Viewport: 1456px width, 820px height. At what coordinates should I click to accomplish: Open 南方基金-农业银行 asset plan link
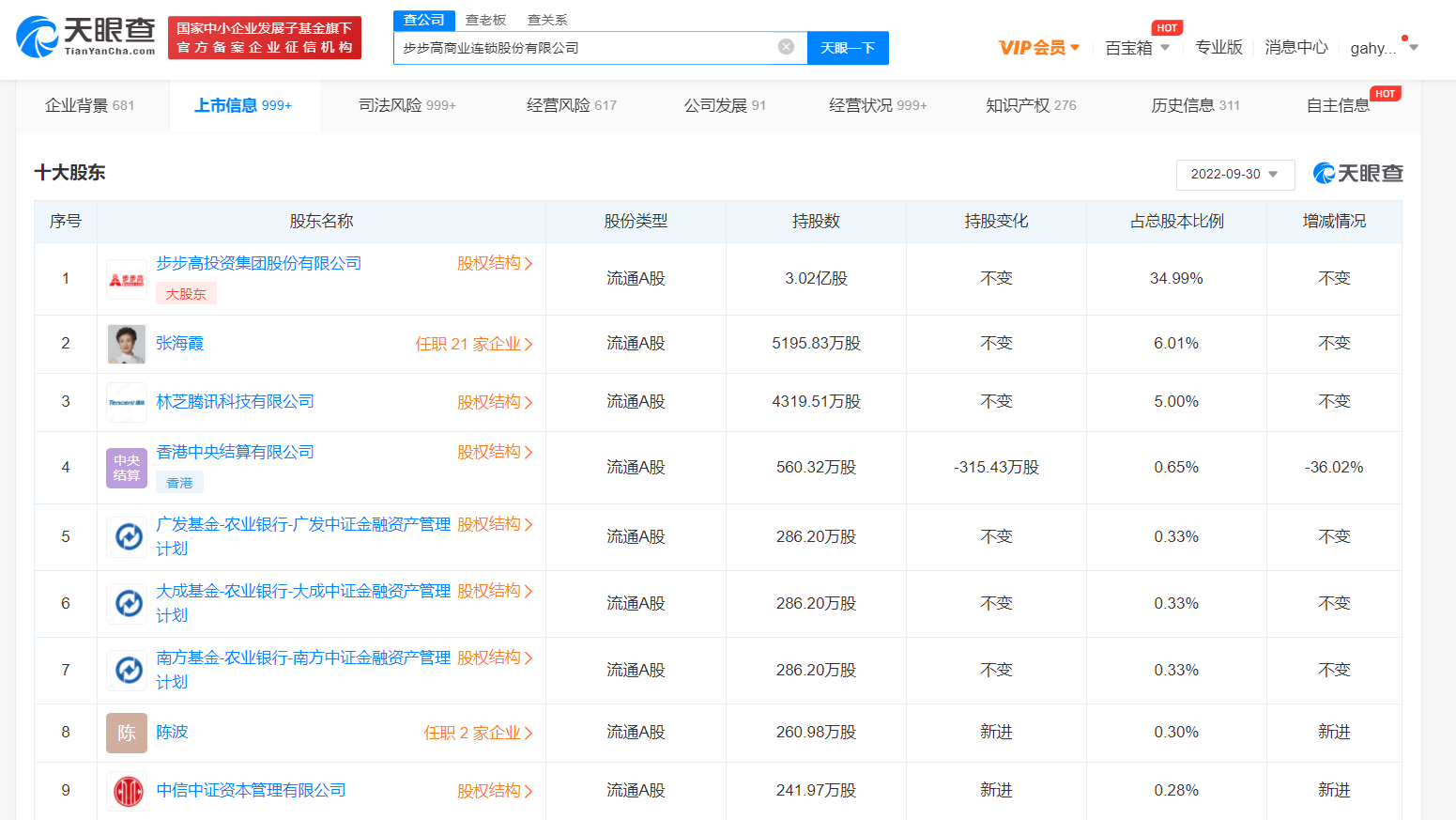tap(303, 670)
